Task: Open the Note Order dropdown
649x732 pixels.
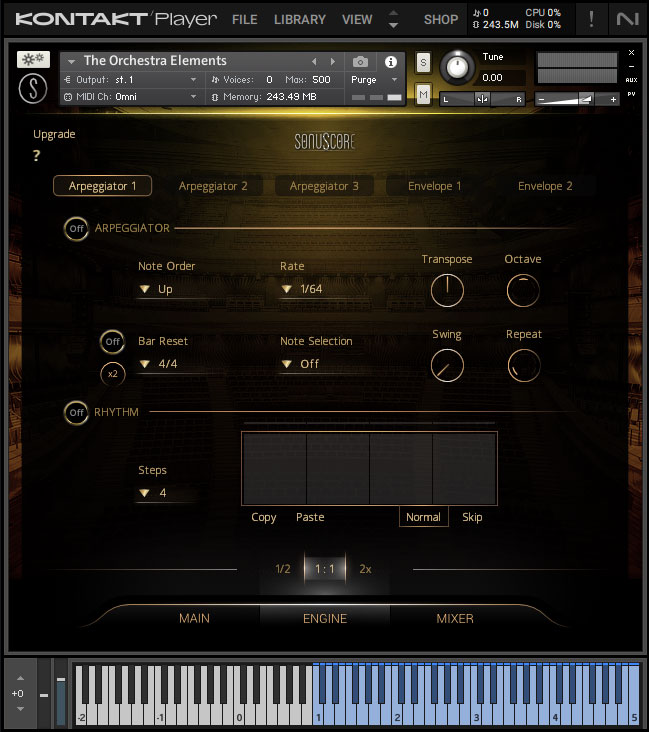Action: tap(173, 289)
